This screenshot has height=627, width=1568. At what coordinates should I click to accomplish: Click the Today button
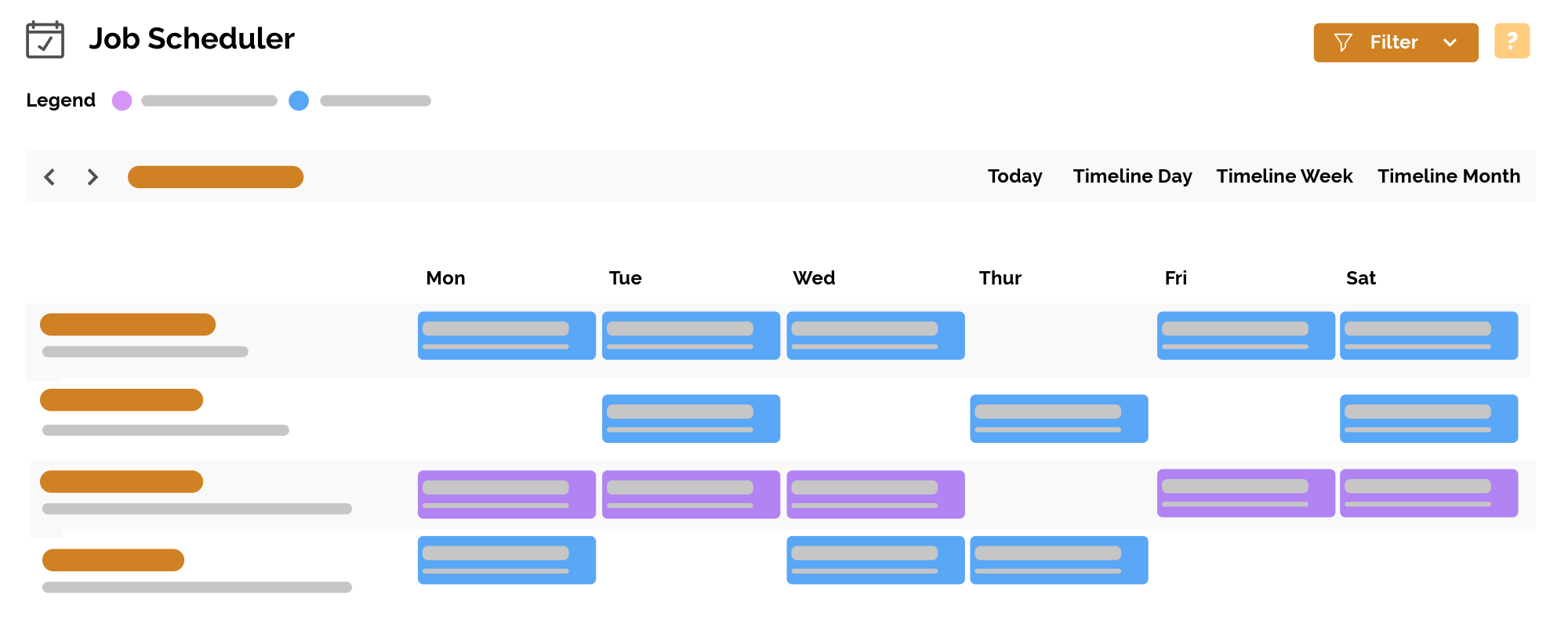pyautogui.click(x=1014, y=176)
